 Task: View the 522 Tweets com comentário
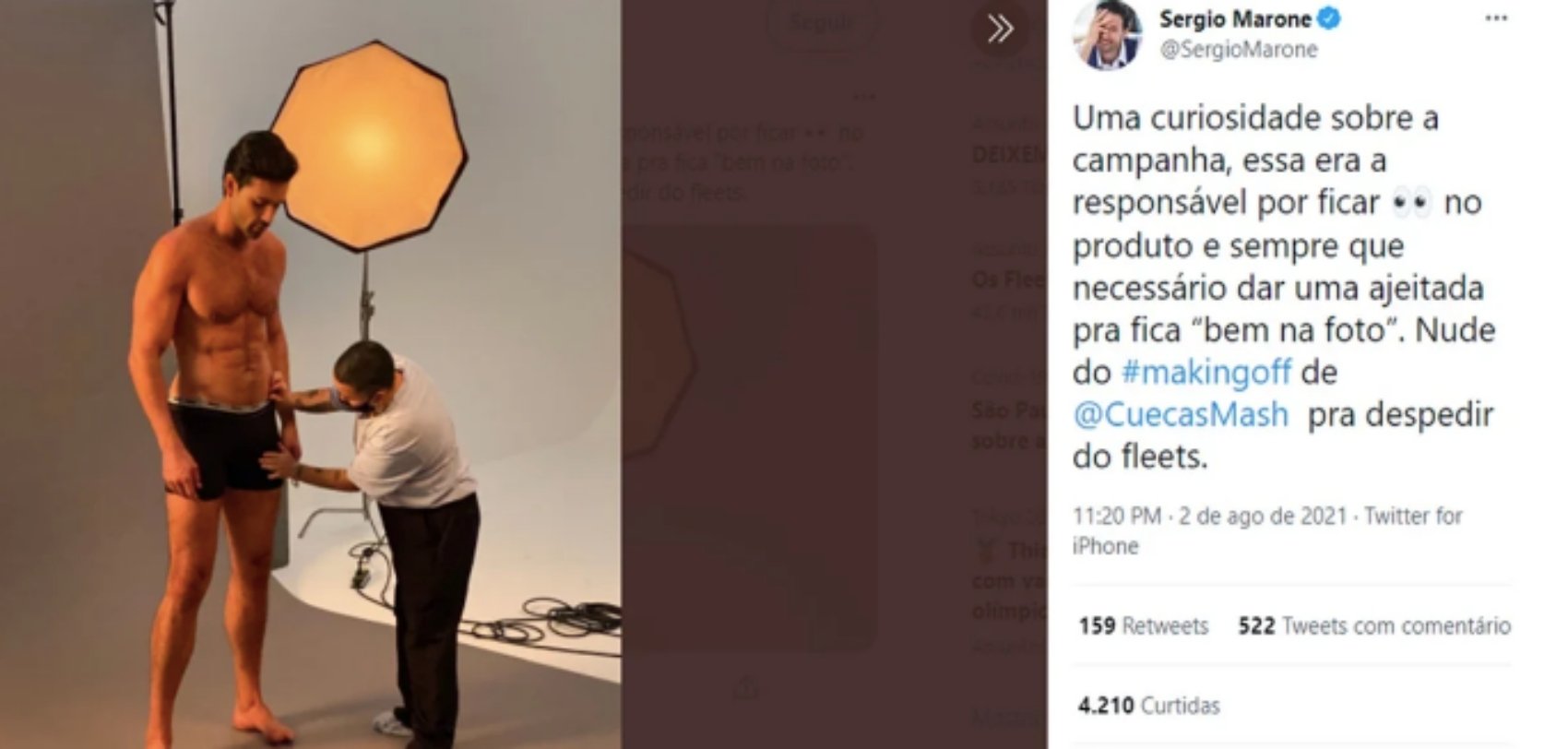1373,626
